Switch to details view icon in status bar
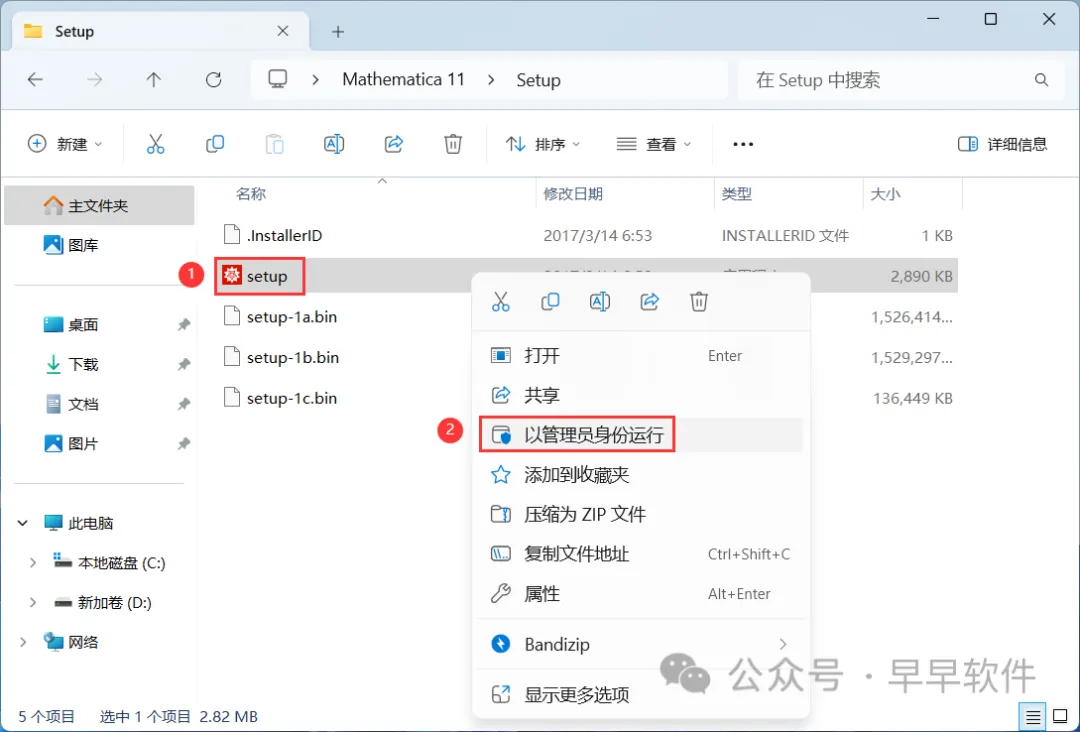 [x=1032, y=717]
